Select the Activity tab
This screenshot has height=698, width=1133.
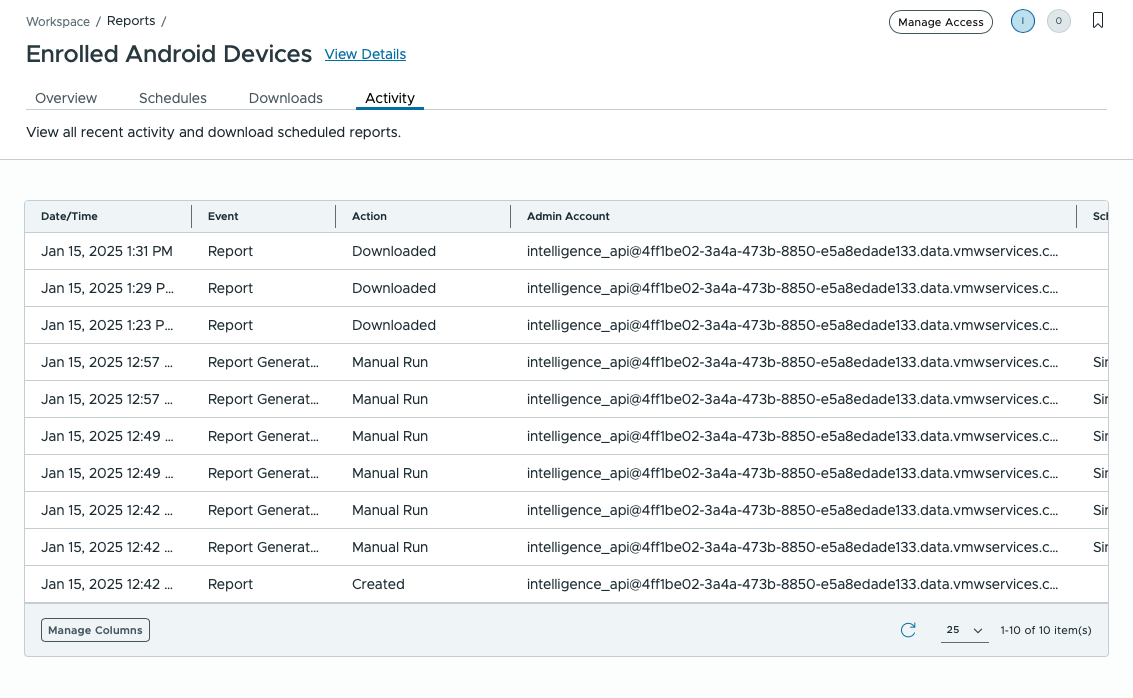coord(389,98)
